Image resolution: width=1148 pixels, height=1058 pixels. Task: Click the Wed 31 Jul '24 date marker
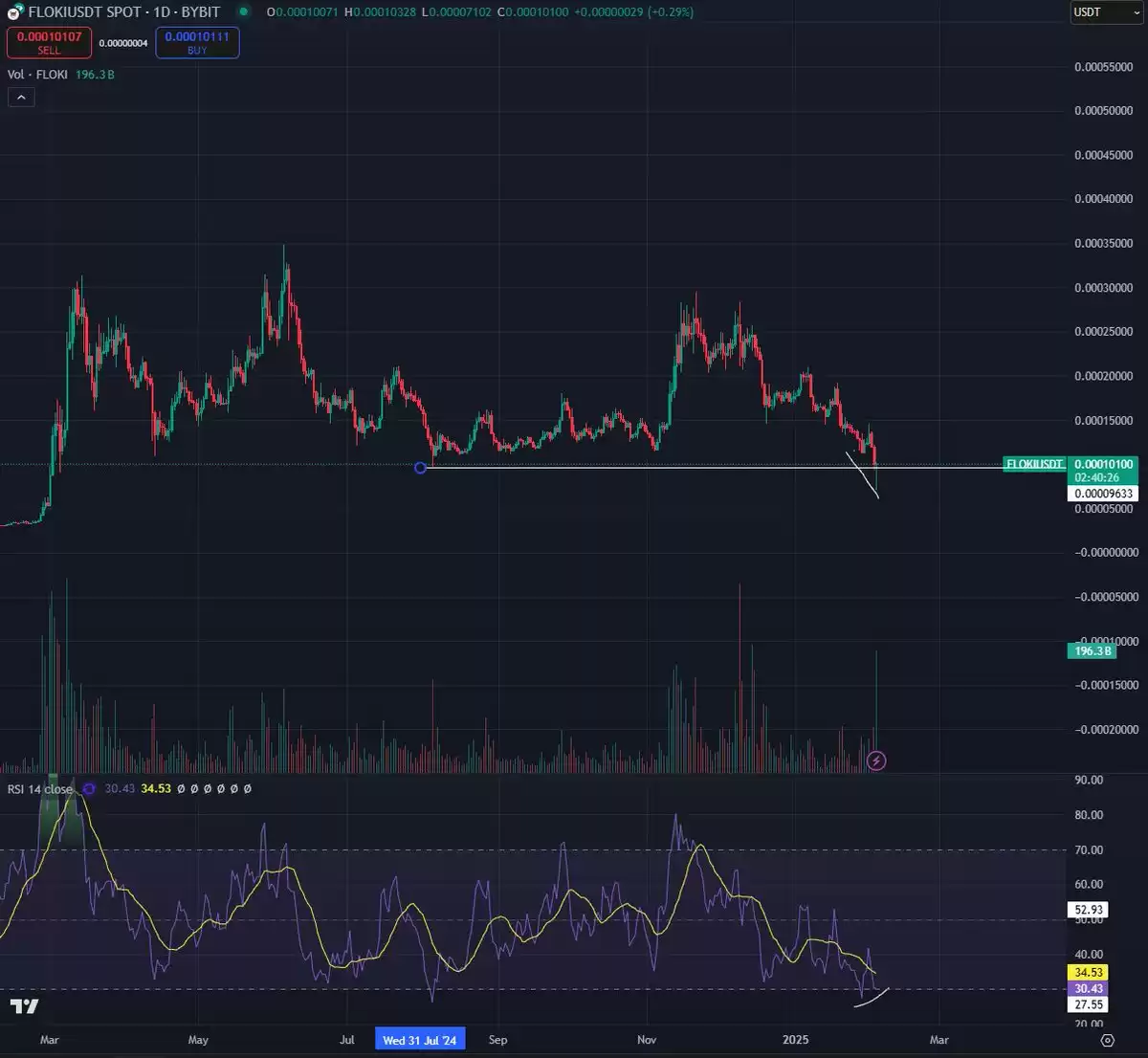420,1040
